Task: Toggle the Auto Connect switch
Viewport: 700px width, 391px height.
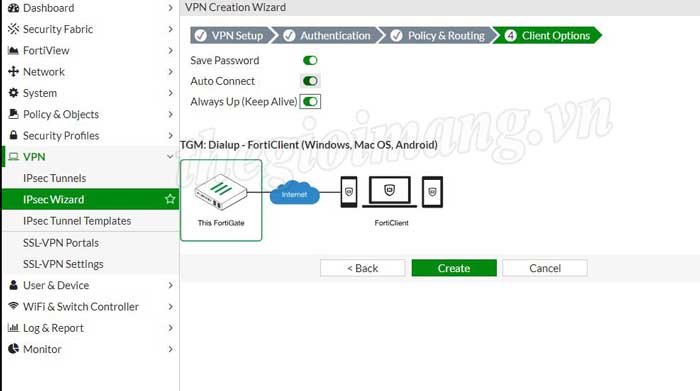Action: coord(310,81)
